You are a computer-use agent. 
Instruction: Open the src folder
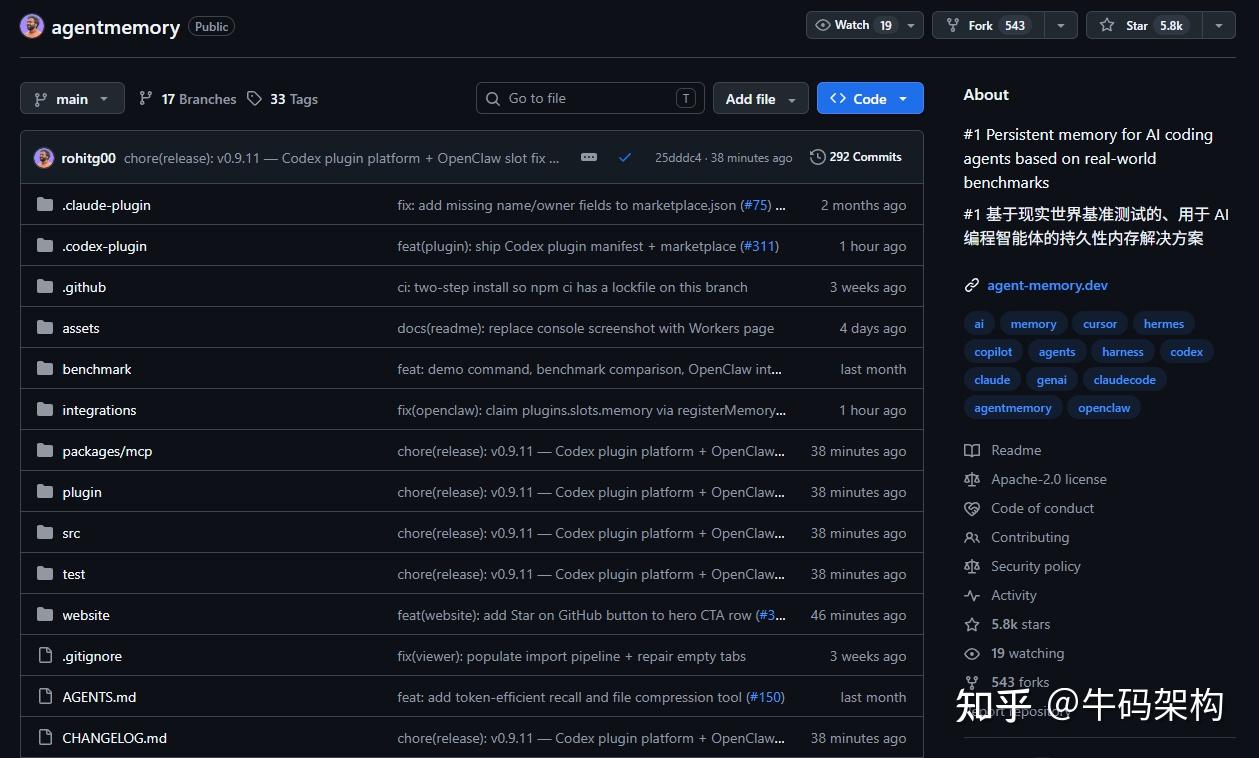coord(71,533)
